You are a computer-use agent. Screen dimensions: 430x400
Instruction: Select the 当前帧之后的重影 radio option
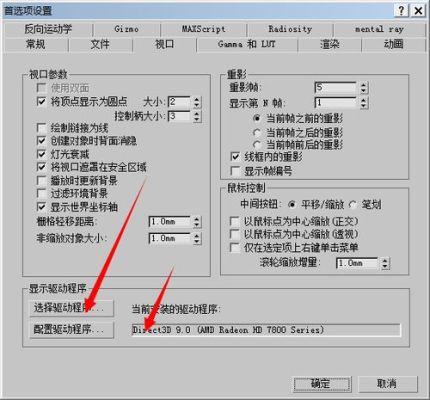[257, 133]
